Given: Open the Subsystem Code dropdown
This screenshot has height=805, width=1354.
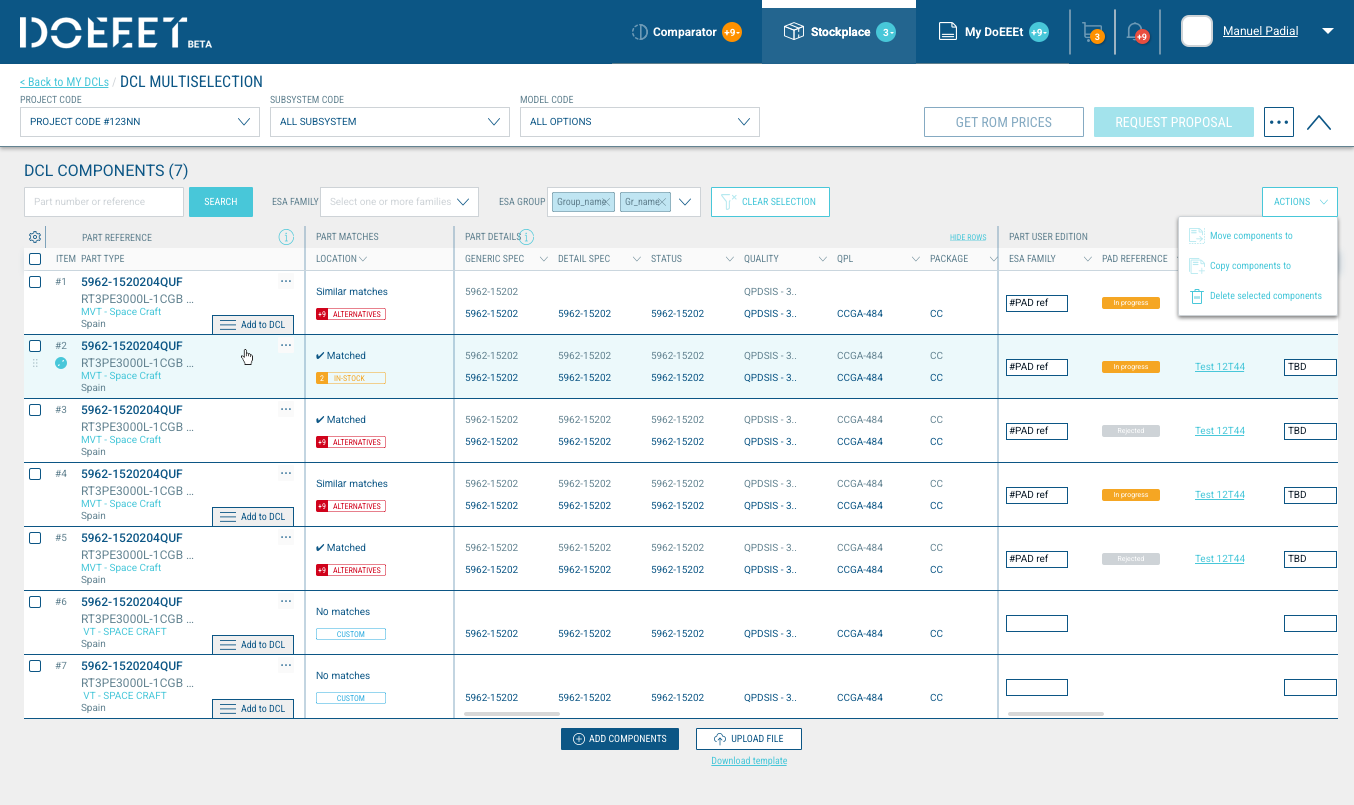Looking at the screenshot, I should (x=390, y=122).
